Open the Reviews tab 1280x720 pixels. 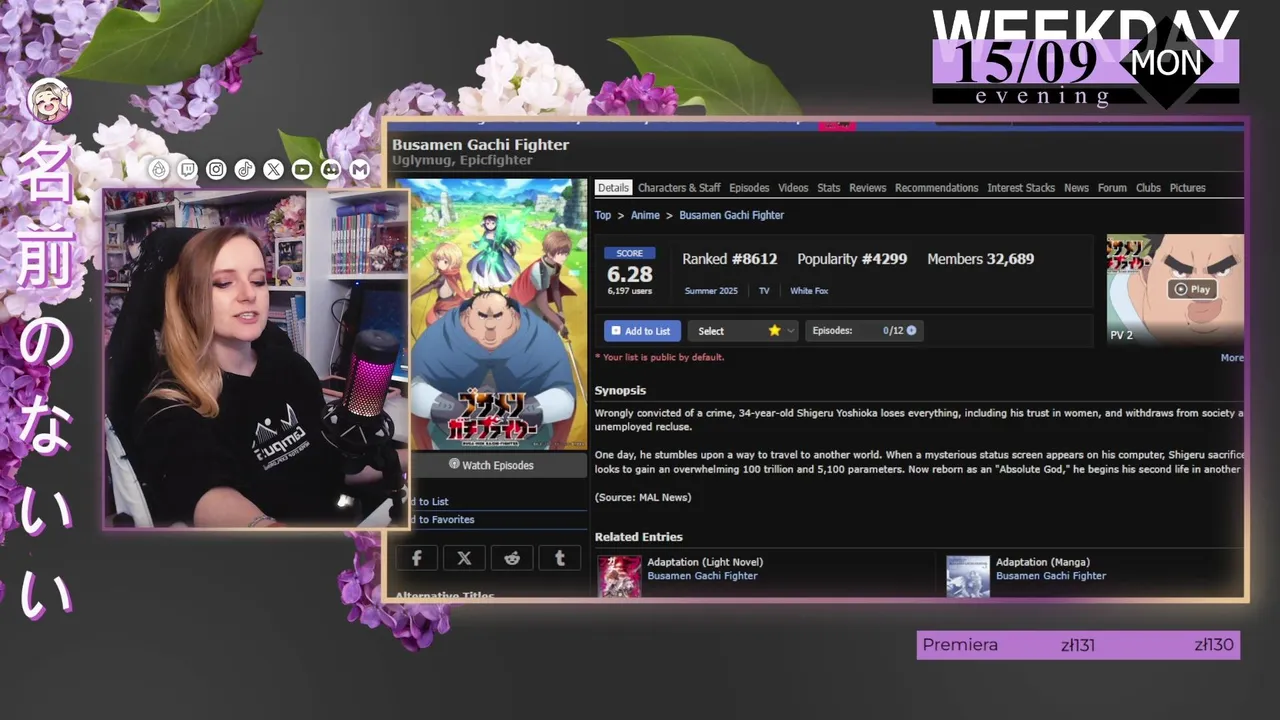868,188
